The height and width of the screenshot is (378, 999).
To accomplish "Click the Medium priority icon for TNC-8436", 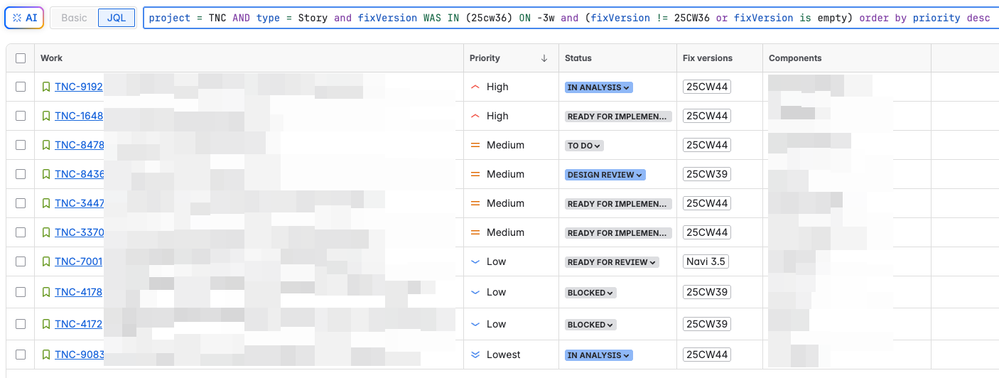I will tap(475, 174).
